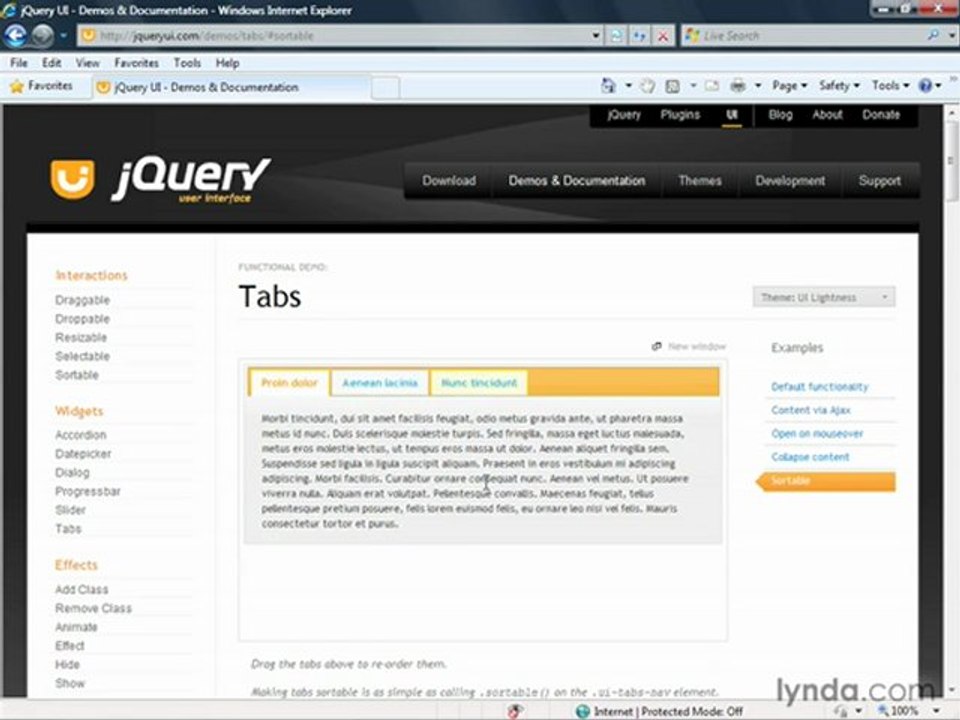Screen dimensions: 960x720
Task: Click the Development navigation button
Action: tap(790, 181)
